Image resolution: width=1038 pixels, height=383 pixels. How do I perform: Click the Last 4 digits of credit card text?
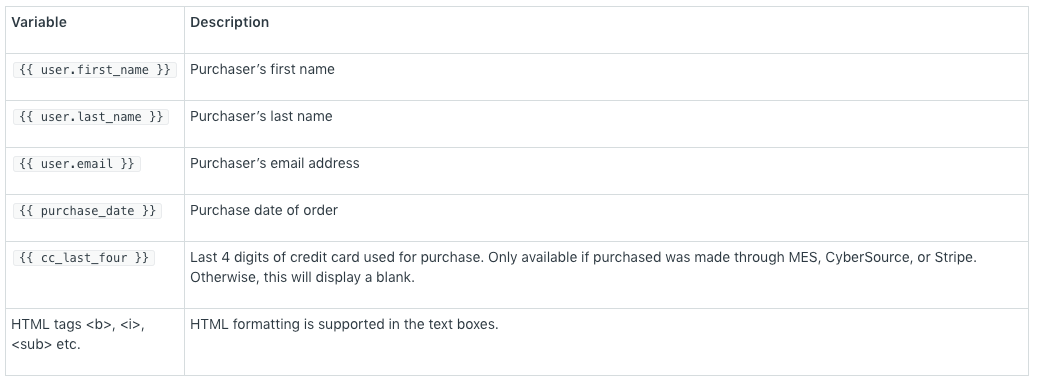pyautogui.click(x=275, y=257)
